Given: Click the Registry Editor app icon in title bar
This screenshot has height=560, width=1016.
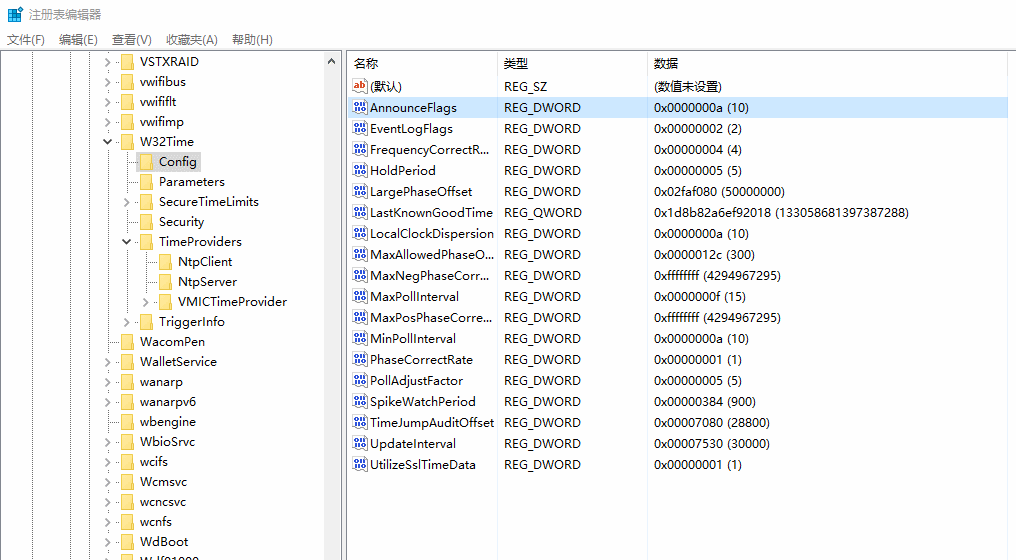Looking at the screenshot, I should coord(15,14).
